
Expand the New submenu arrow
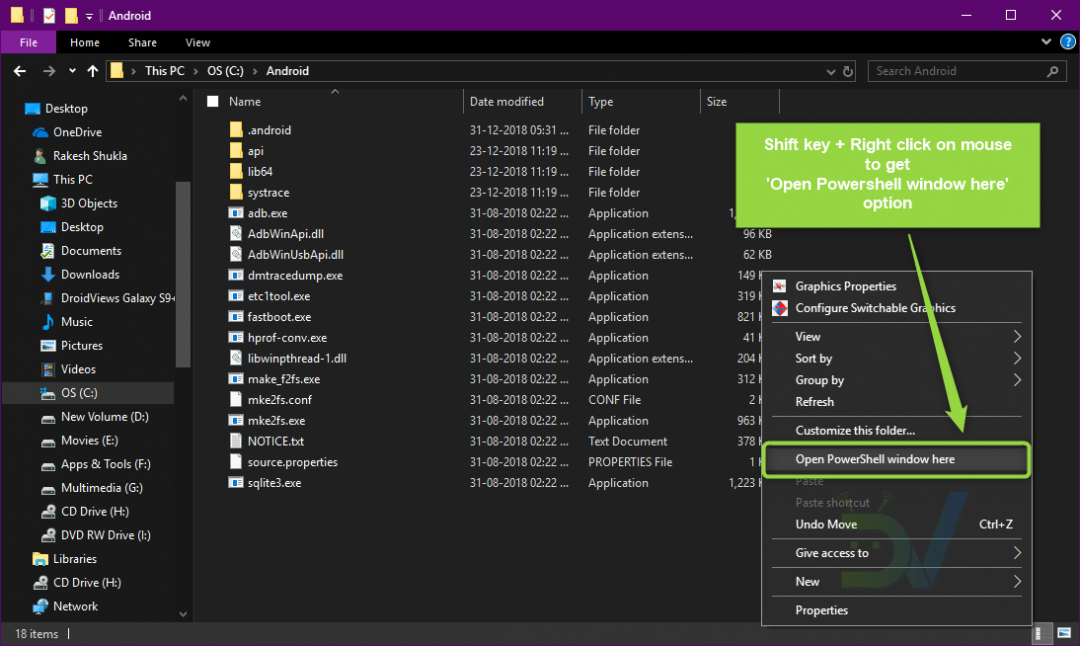click(x=1017, y=582)
